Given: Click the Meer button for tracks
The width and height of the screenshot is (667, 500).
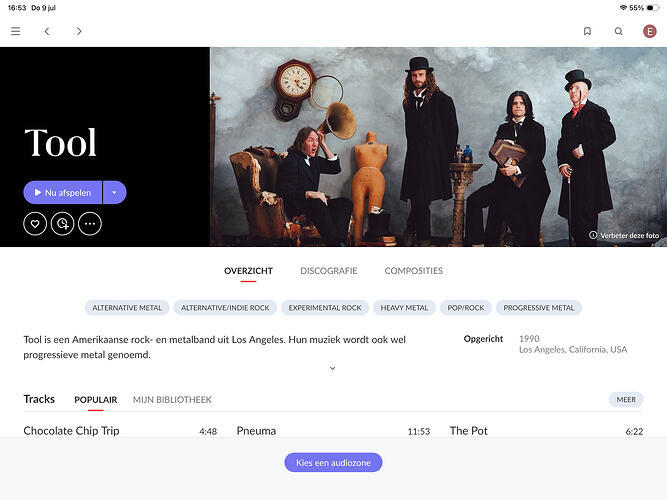Looking at the screenshot, I should [x=626, y=400].
